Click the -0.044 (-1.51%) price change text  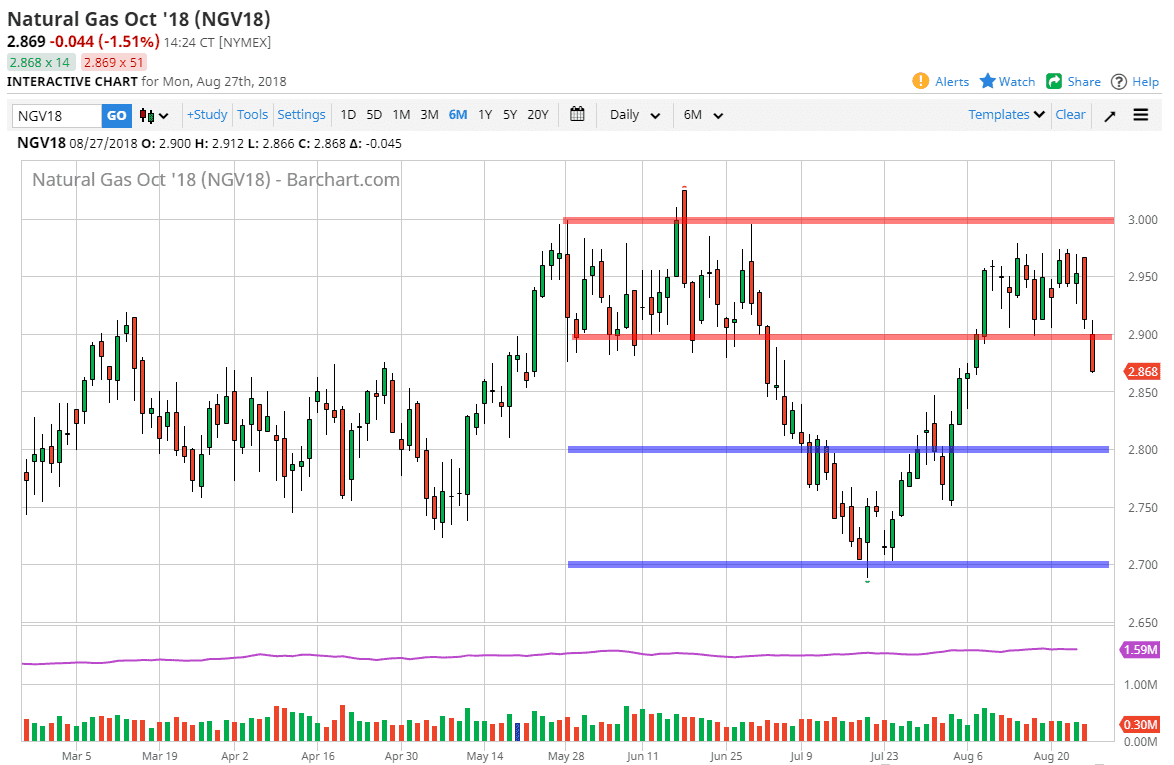point(105,41)
